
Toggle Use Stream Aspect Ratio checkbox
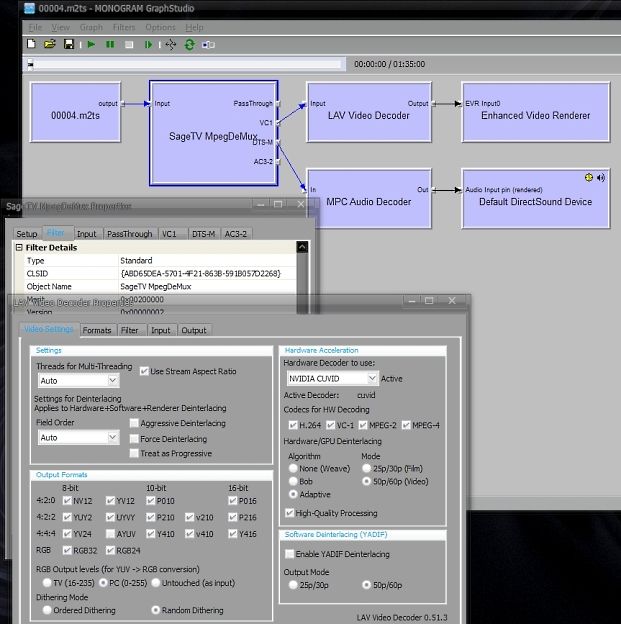[x=145, y=372]
